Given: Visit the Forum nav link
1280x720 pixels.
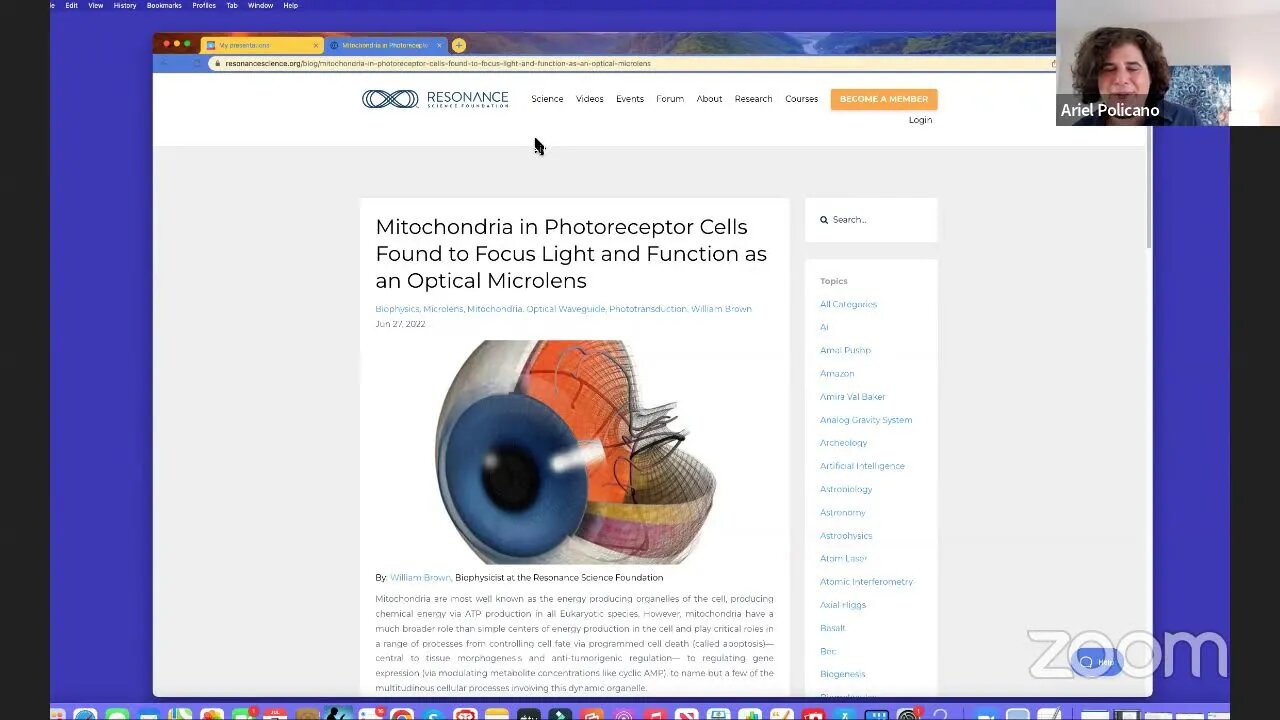Looking at the screenshot, I should pos(670,99).
